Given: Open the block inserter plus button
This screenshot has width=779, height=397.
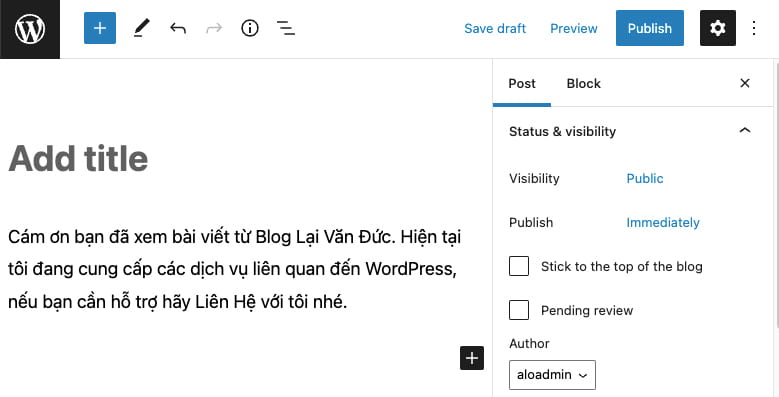Looking at the screenshot, I should point(100,28).
